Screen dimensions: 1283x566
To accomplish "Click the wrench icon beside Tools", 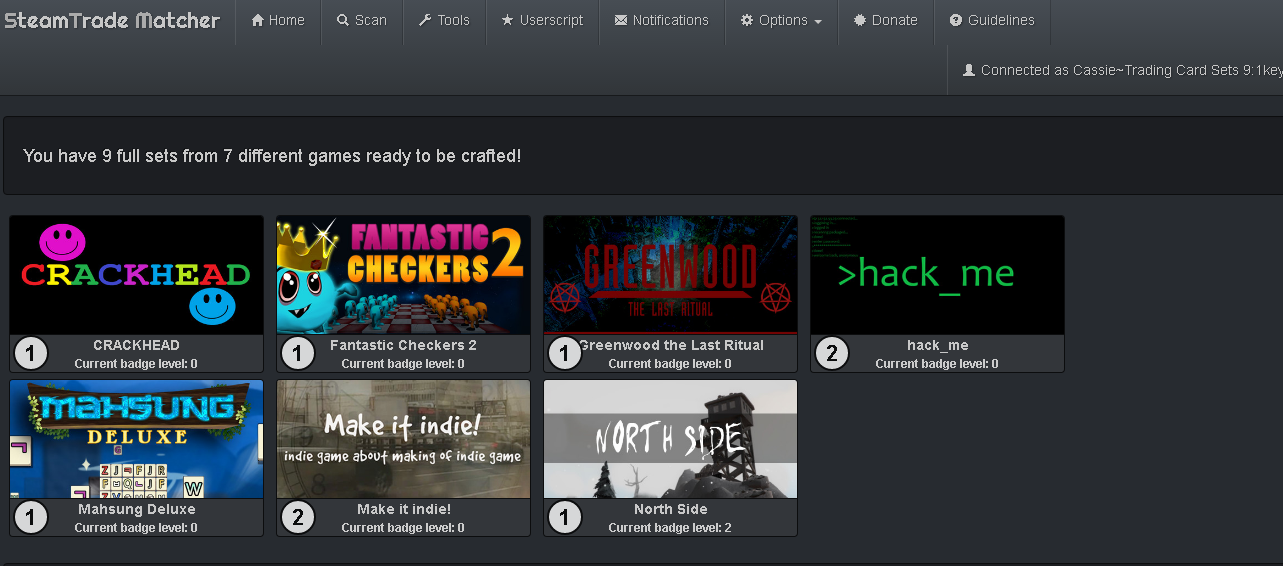I will coord(425,20).
